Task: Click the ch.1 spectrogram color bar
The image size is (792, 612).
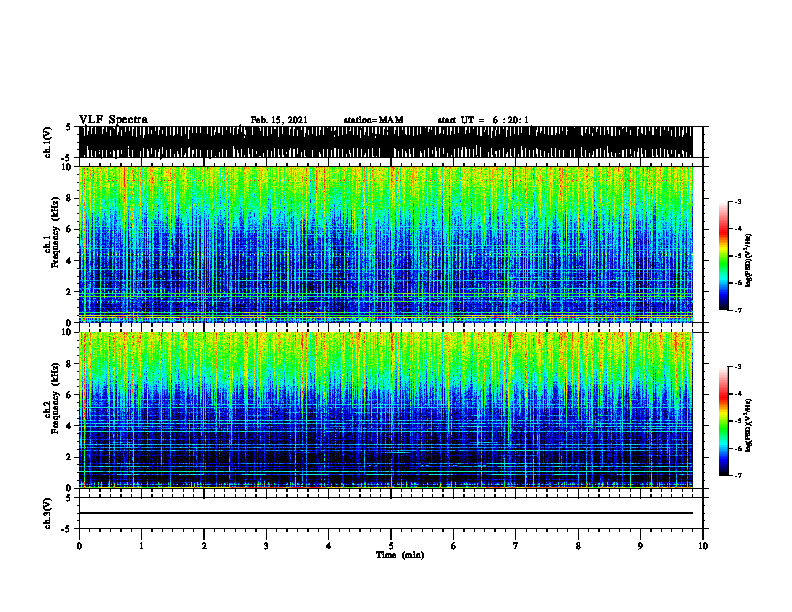Action: pyautogui.click(x=724, y=256)
